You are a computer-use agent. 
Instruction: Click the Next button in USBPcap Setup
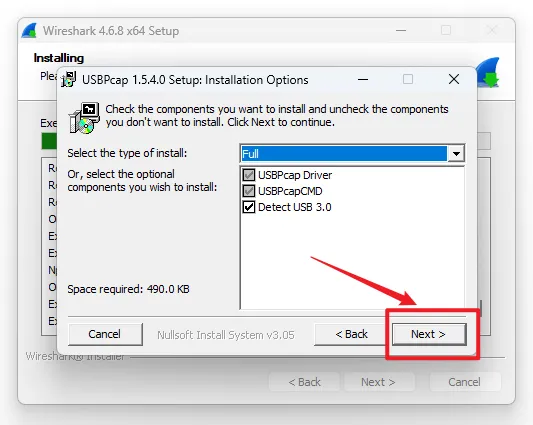(x=429, y=334)
